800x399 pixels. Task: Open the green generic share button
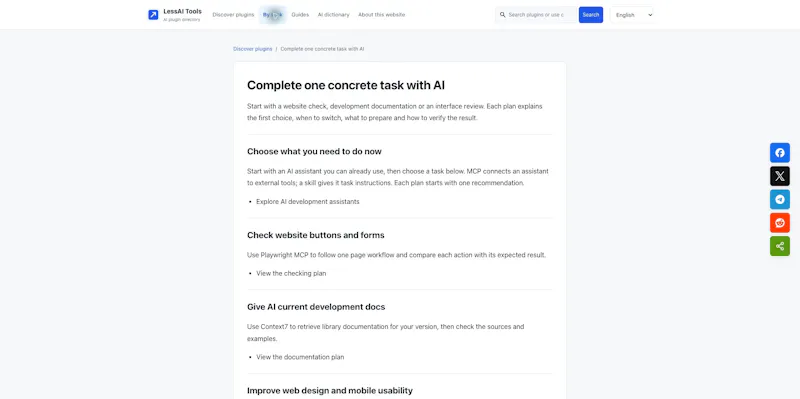tap(780, 246)
